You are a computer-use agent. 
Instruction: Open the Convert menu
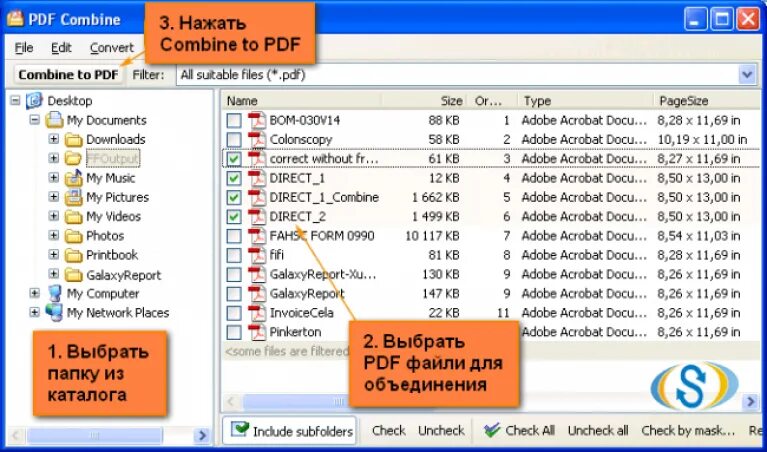coord(112,48)
